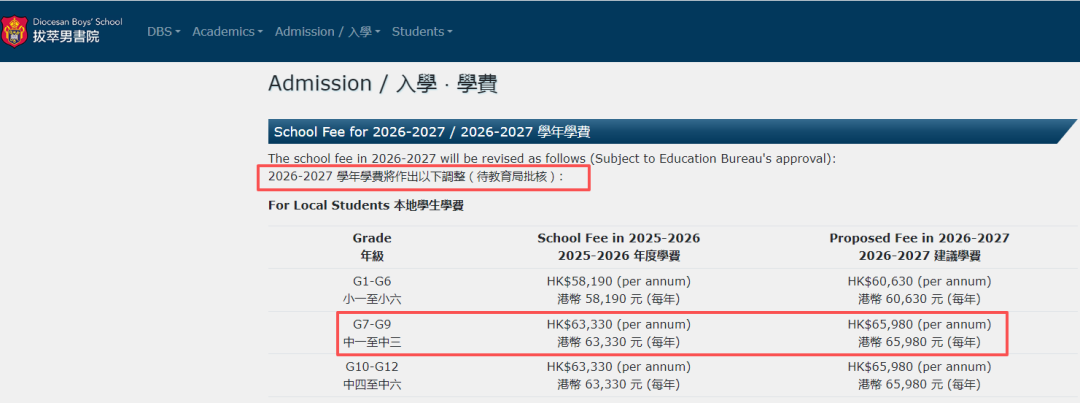Image resolution: width=1080 pixels, height=403 pixels.
Task: Click the 拔萃男書院 school name text
Action: [66, 37]
